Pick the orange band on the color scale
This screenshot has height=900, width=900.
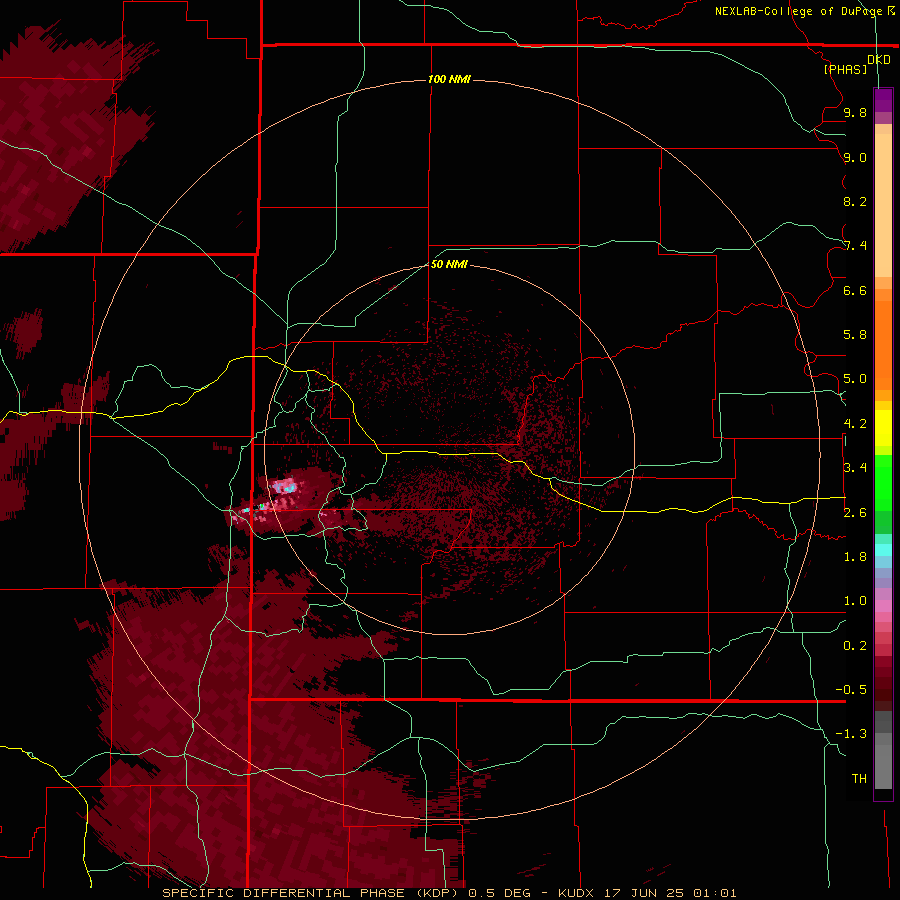[x=883, y=344]
